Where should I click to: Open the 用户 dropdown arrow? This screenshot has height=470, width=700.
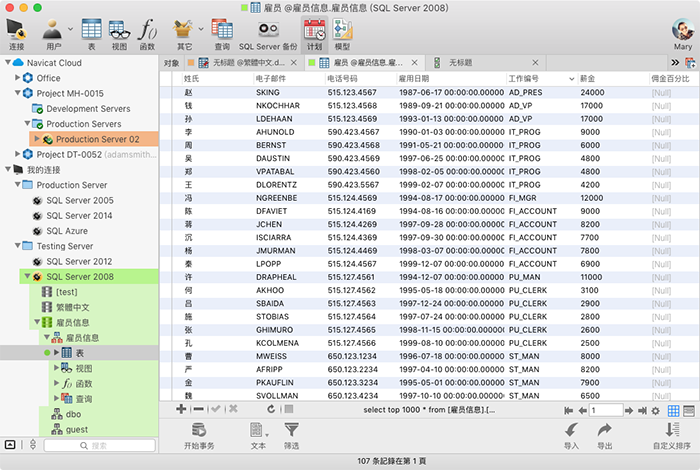[x=70, y=29]
